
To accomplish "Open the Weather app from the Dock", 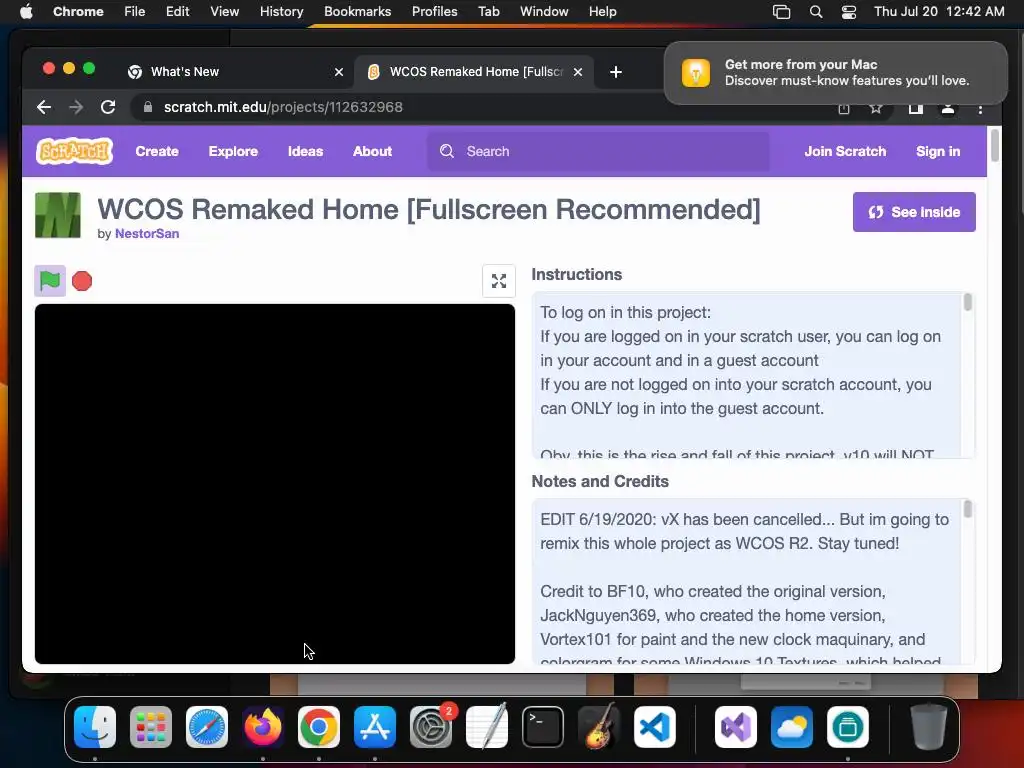I will click(792, 727).
